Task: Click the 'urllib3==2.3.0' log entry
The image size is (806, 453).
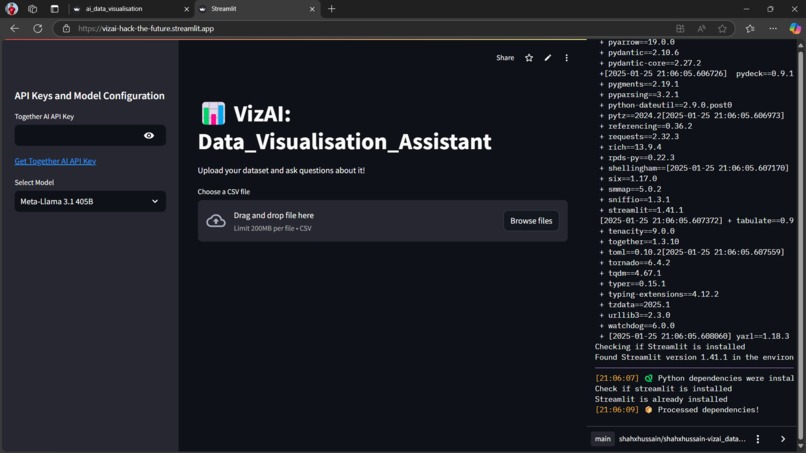Action: click(x=639, y=315)
